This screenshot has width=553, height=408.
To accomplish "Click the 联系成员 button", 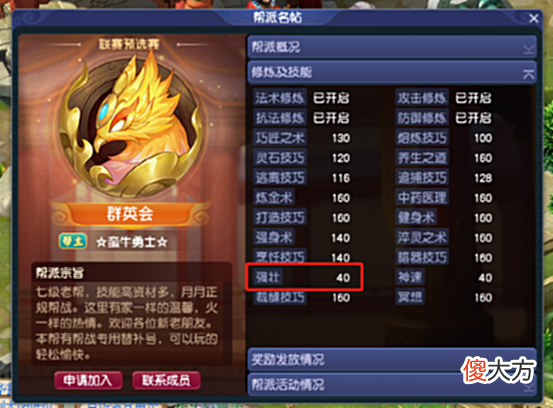I will tap(166, 380).
